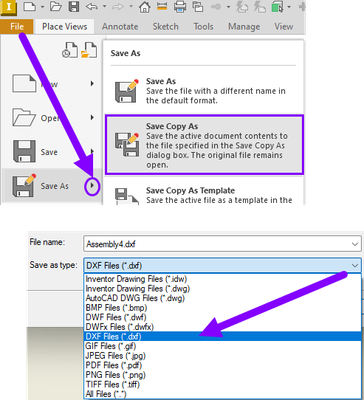
Task: Choose Save As with a different name option
Action: pos(204,91)
